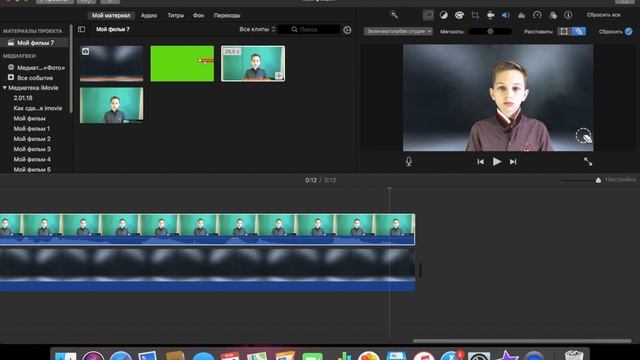
Task: Select the 'Мой фильм' event
Action: [29, 118]
